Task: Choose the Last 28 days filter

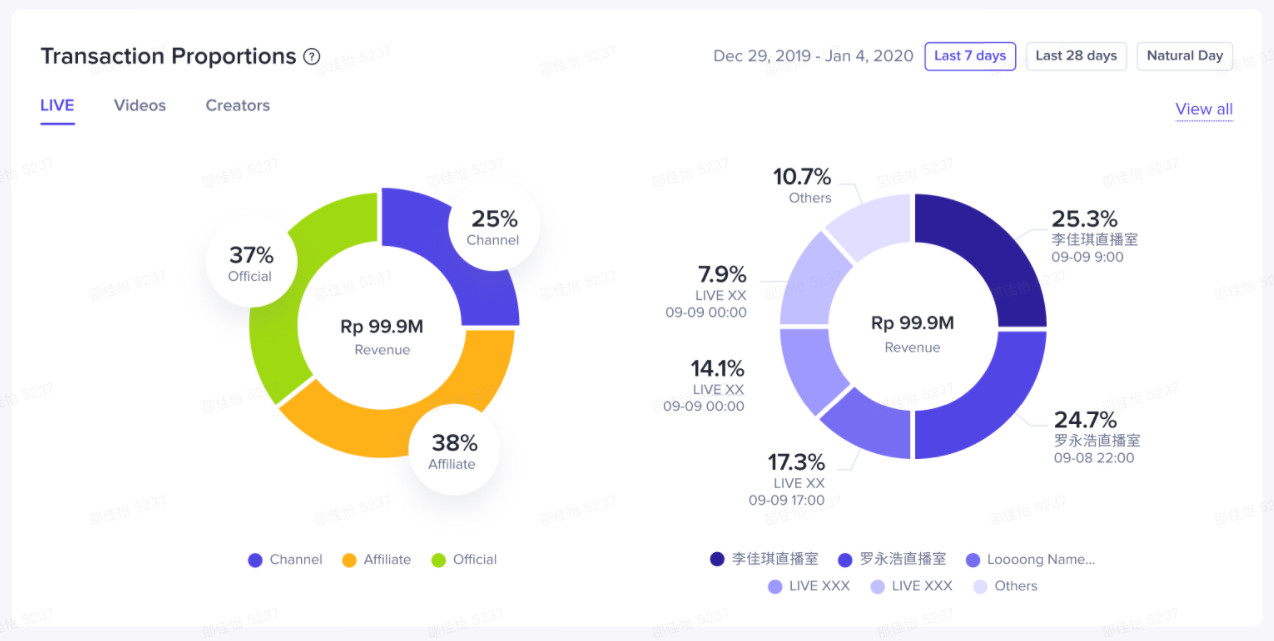Action: coord(1076,56)
